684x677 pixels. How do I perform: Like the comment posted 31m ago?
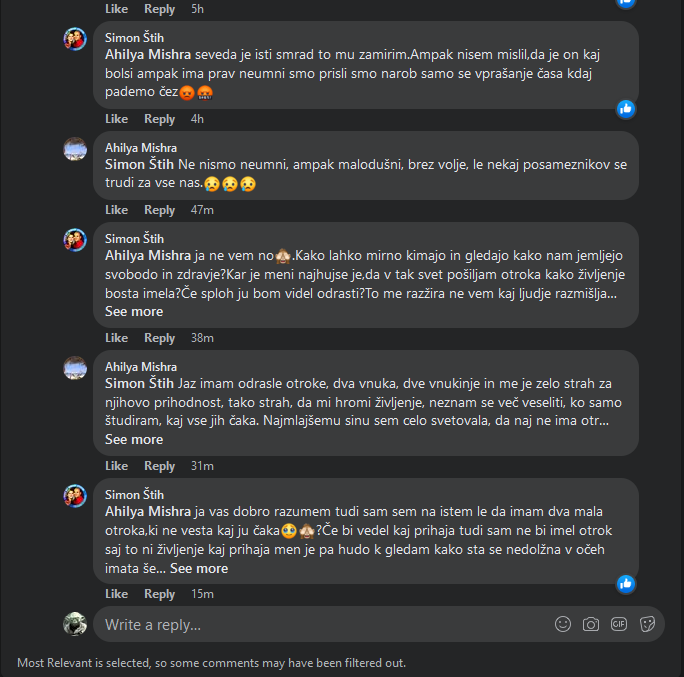click(117, 466)
